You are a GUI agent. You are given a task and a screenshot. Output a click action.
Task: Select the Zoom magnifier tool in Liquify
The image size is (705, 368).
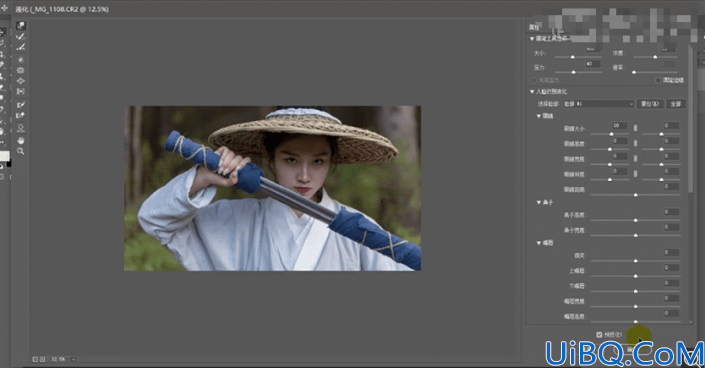(x=21, y=152)
